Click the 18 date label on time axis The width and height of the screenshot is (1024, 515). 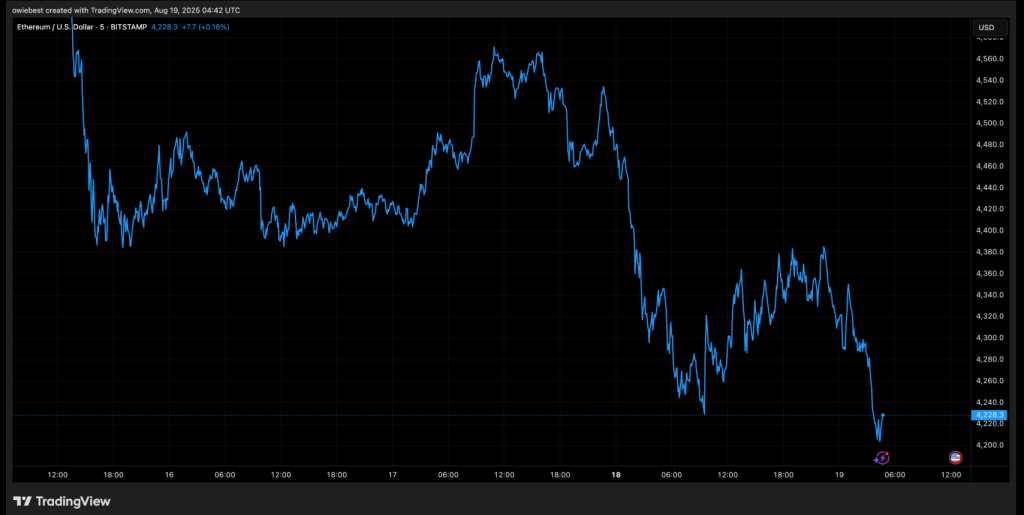pyautogui.click(x=616, y=475)
